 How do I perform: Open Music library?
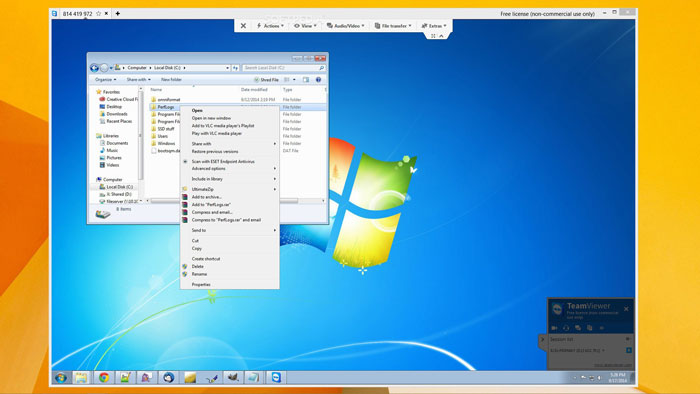pyautogui.click(x=109, y=150)
